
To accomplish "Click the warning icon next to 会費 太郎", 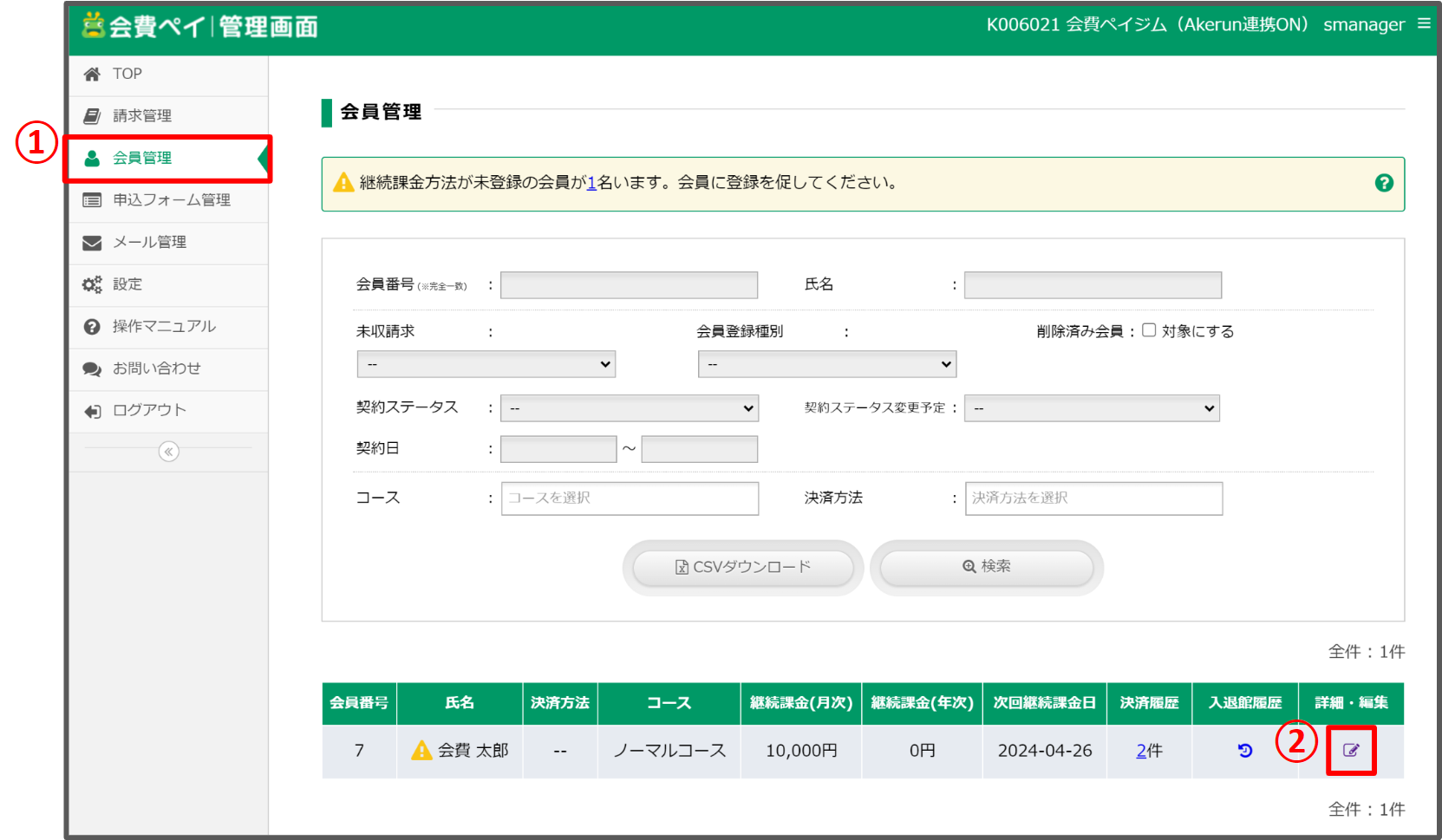I will tap(421, 751).
